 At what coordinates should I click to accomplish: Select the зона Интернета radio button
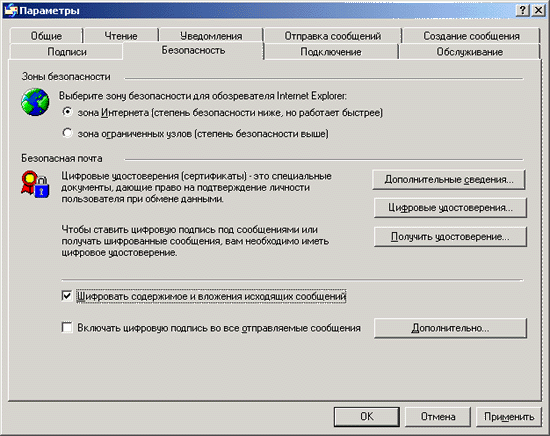coord(67,112)
